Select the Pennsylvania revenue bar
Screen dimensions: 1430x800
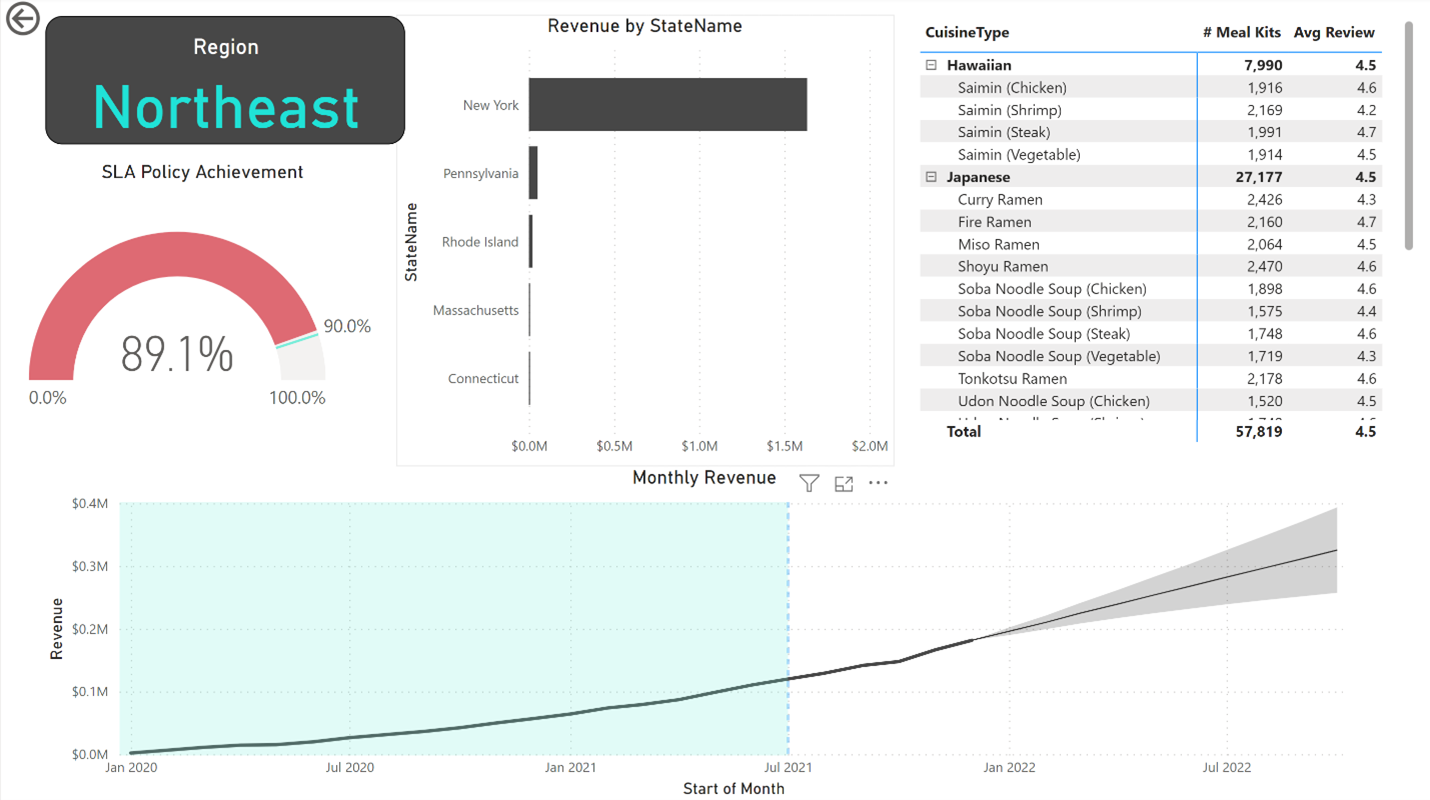point(533,173)
